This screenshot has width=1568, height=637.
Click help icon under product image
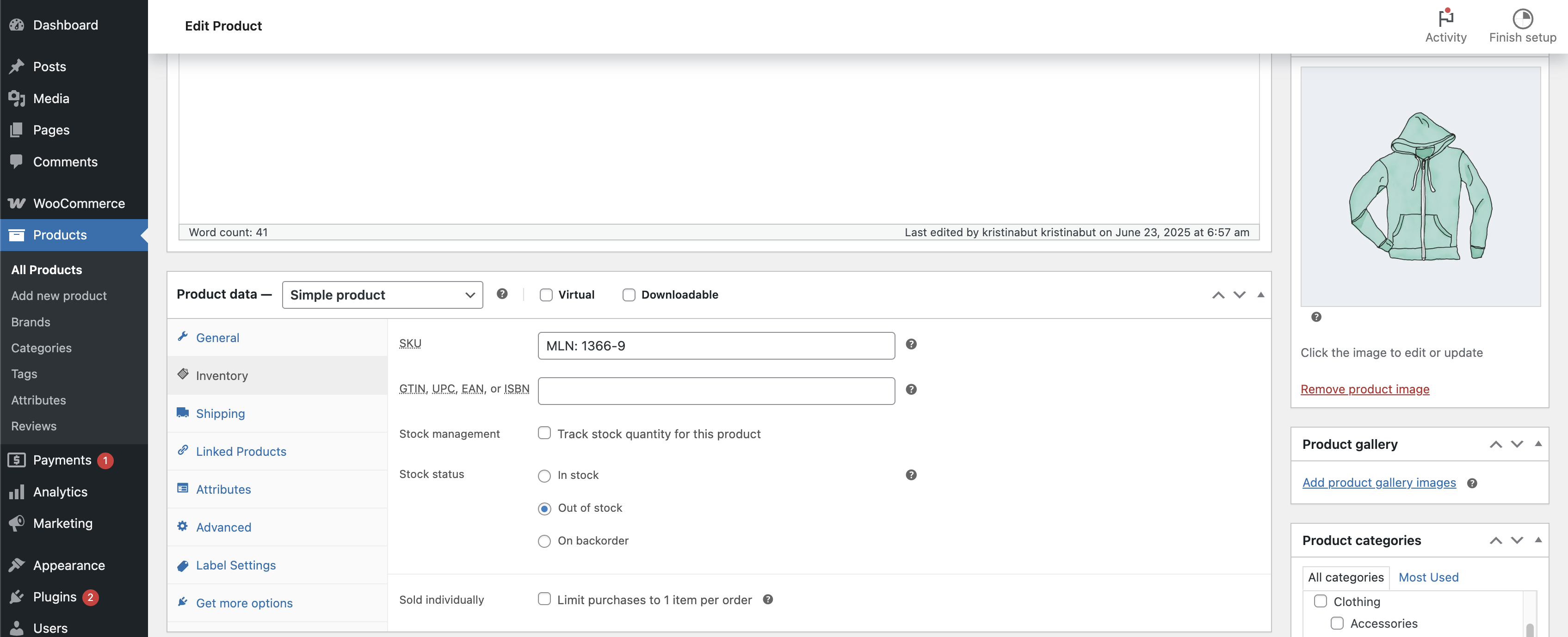click(1316, 317)
